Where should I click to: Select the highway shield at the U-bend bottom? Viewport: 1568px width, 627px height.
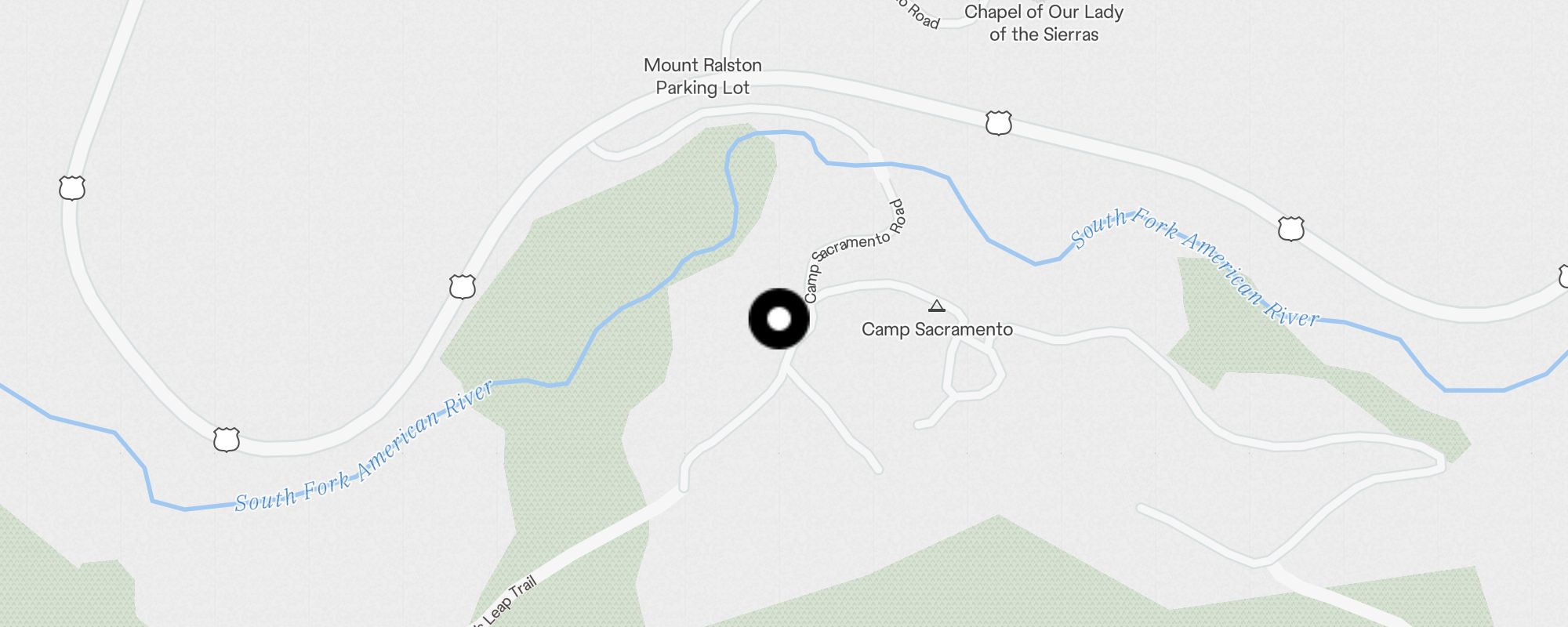pos(227,439)
